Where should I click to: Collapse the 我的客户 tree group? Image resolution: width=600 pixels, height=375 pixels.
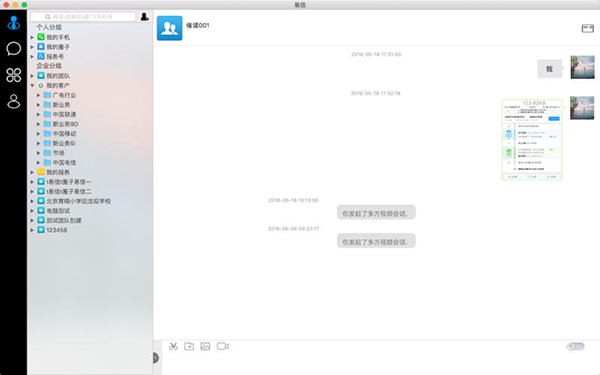click(33, 85)
